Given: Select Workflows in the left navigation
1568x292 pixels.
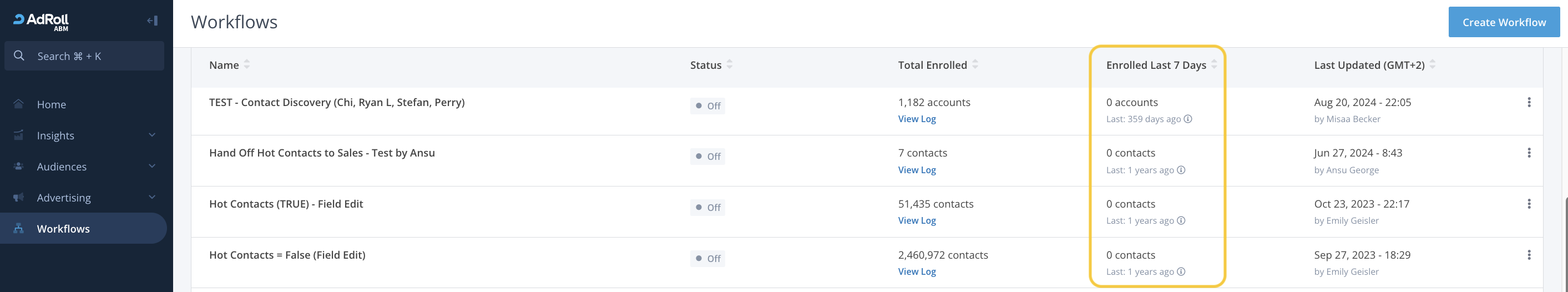Looking at the screenshot, I should pyautogui.click(x=63, y=229).
